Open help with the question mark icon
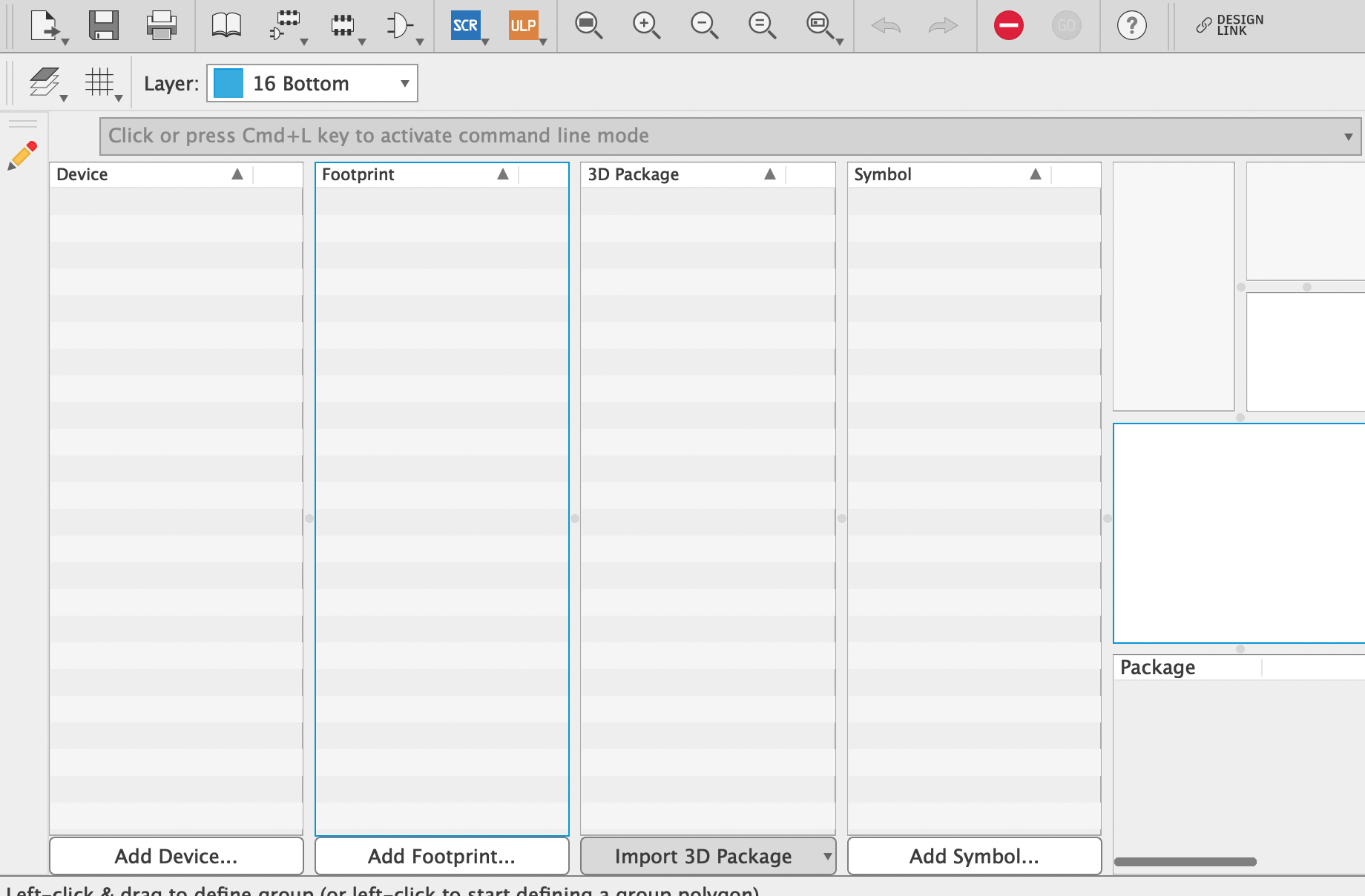 tap(1132, 25)
